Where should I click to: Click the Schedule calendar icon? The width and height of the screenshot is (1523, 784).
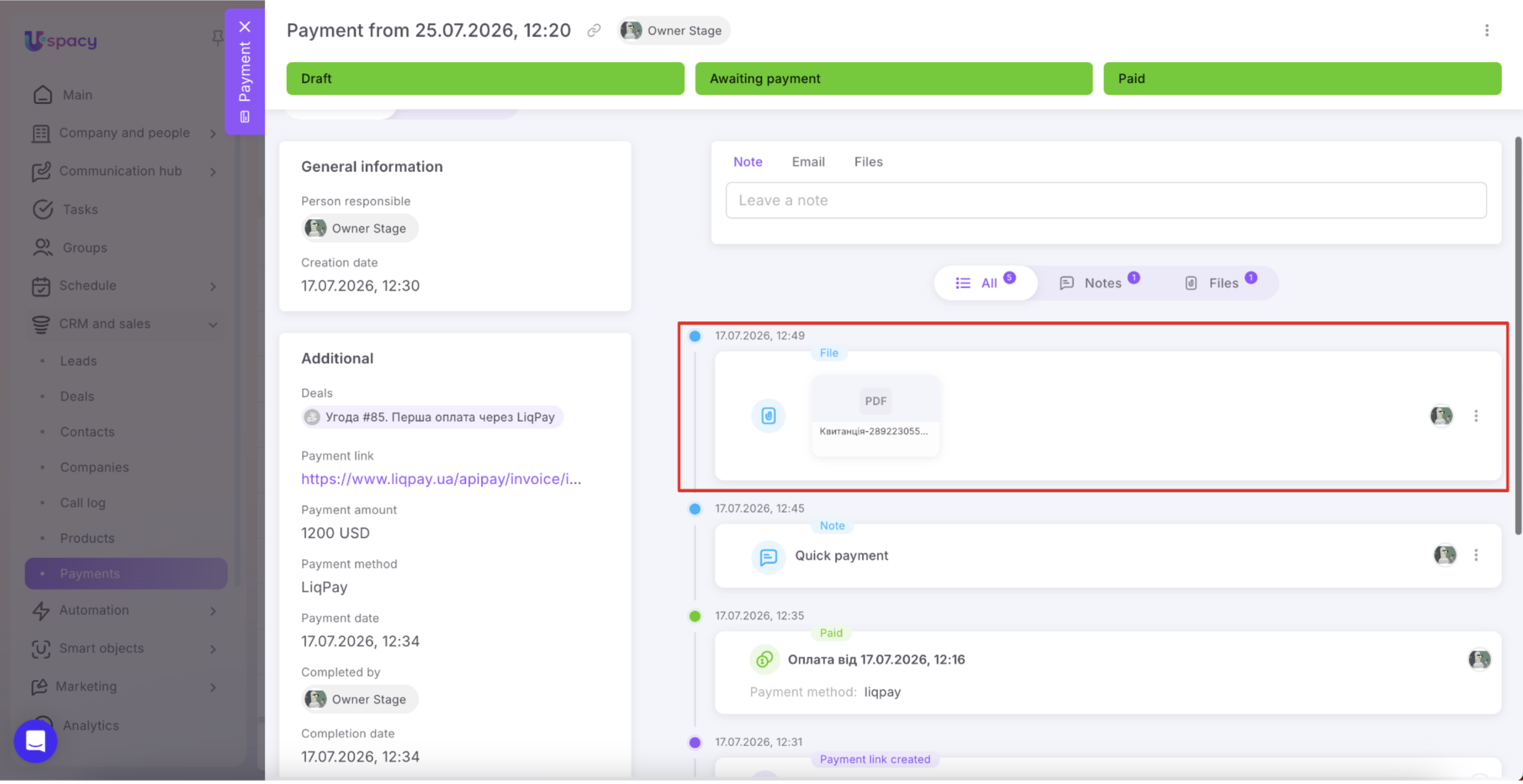pyautogui.click(x=41, y=286)
